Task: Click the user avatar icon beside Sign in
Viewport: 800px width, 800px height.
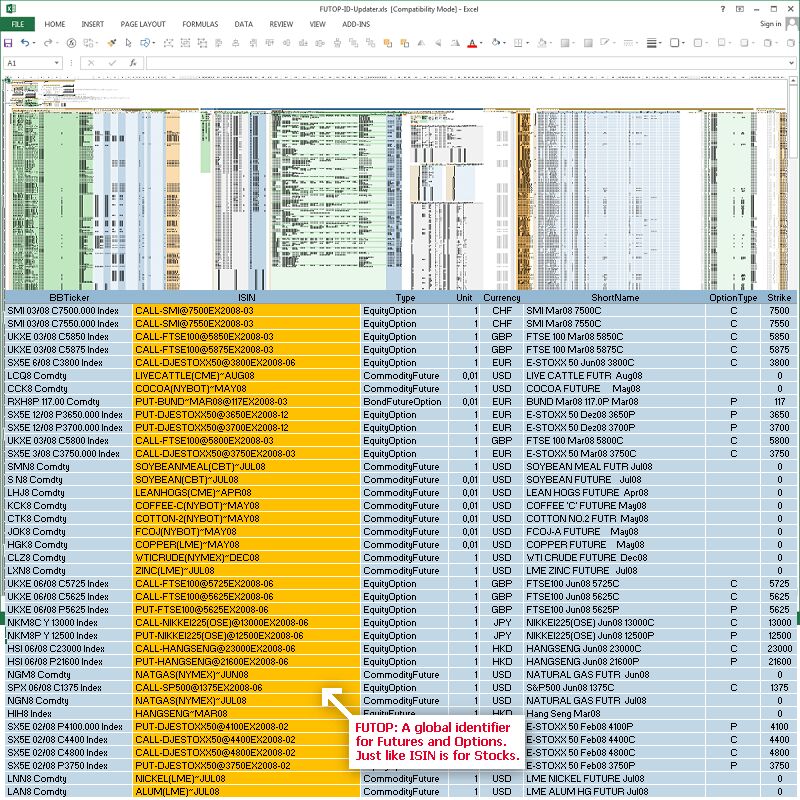Action: click(x=791, y=23)
